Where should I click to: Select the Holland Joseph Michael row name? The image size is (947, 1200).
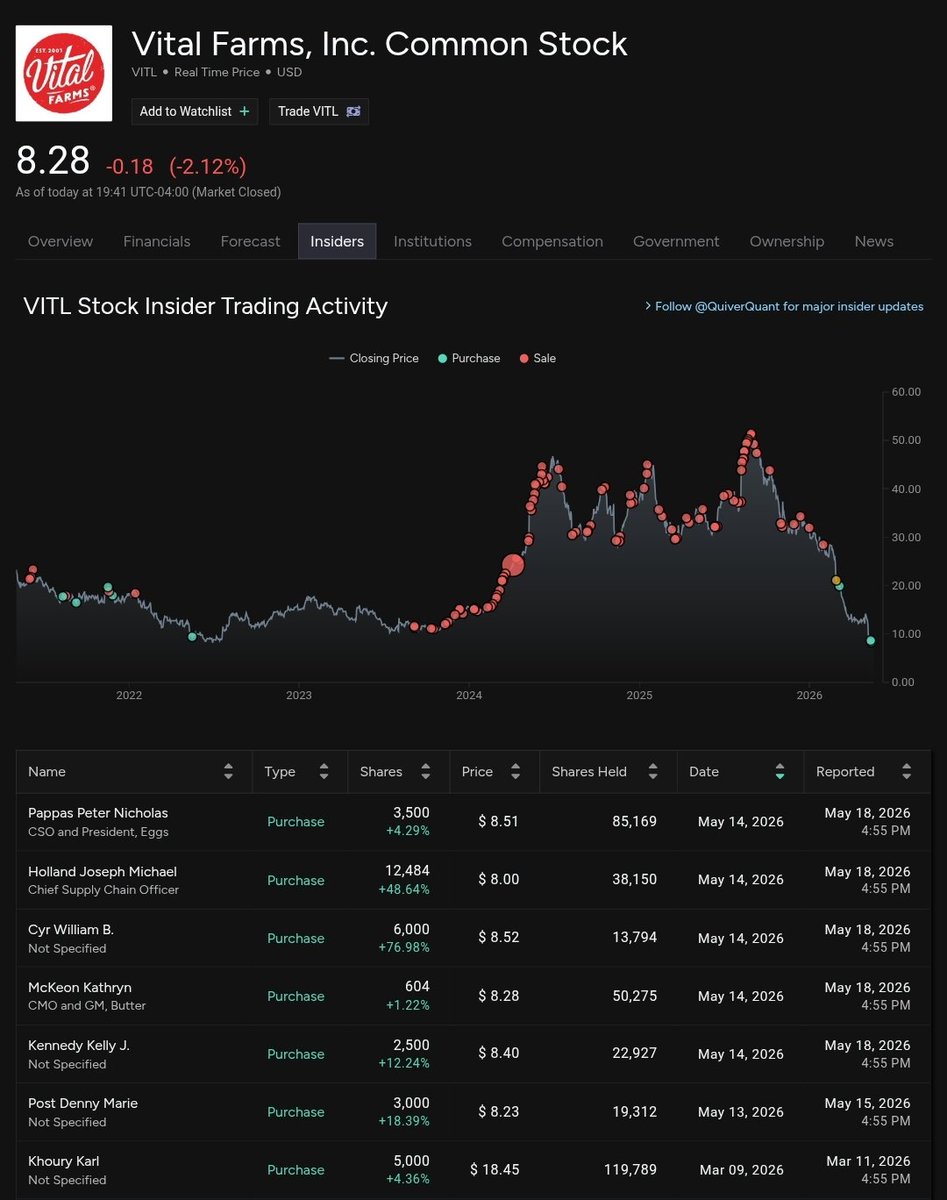(102, 871)
